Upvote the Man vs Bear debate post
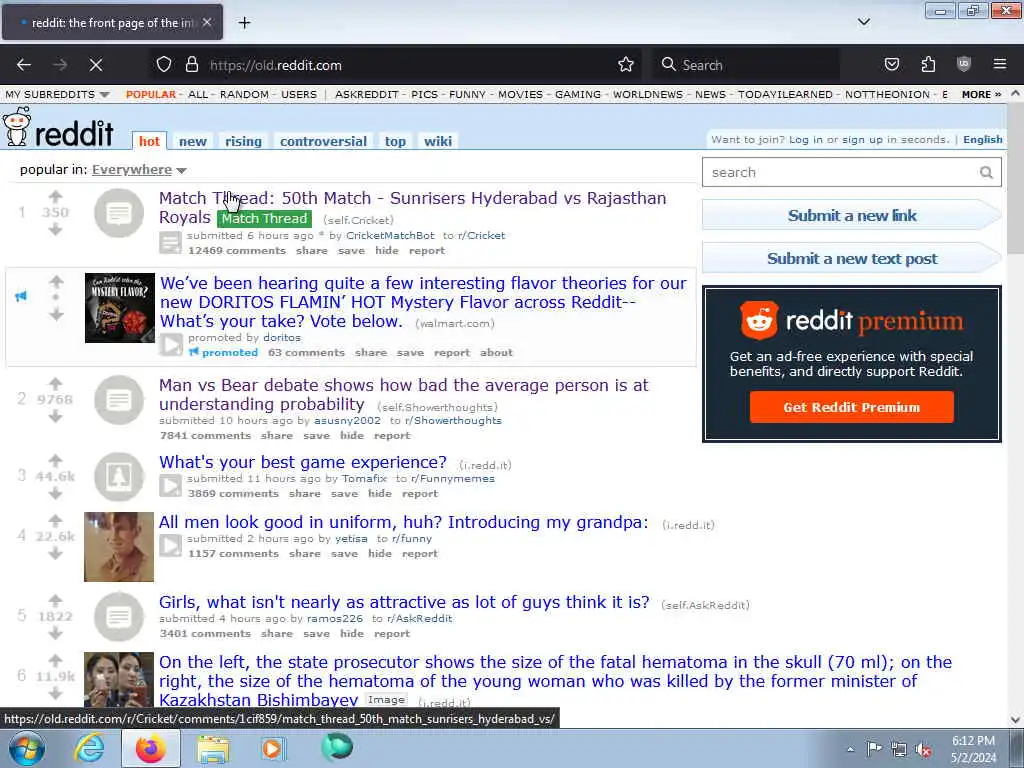This screenshot has height=768, width=1024. pyautogui.click(x=56, y=383)
